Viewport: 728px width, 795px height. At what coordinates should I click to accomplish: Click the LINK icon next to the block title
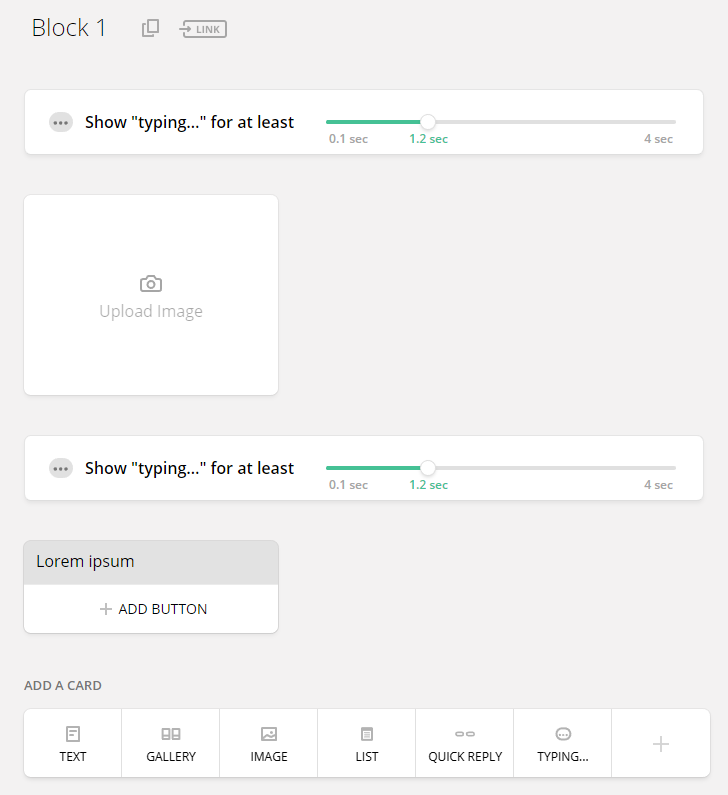(203, 29)
